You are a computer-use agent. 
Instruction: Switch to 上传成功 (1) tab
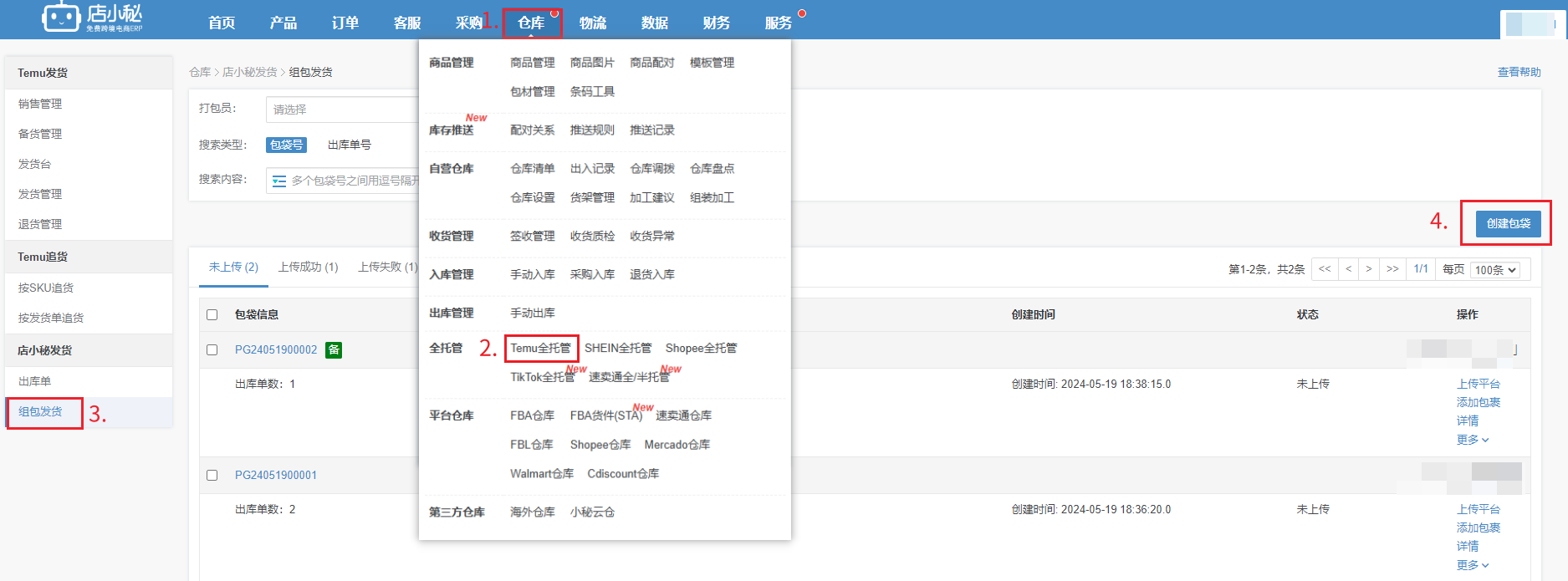click(x=309, y=267)
